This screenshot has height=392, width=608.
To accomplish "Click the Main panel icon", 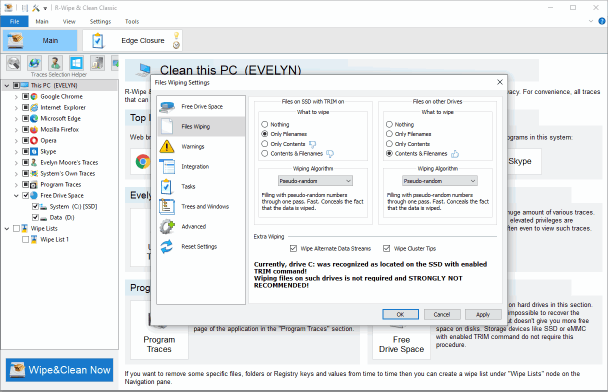I will [16, 40].
